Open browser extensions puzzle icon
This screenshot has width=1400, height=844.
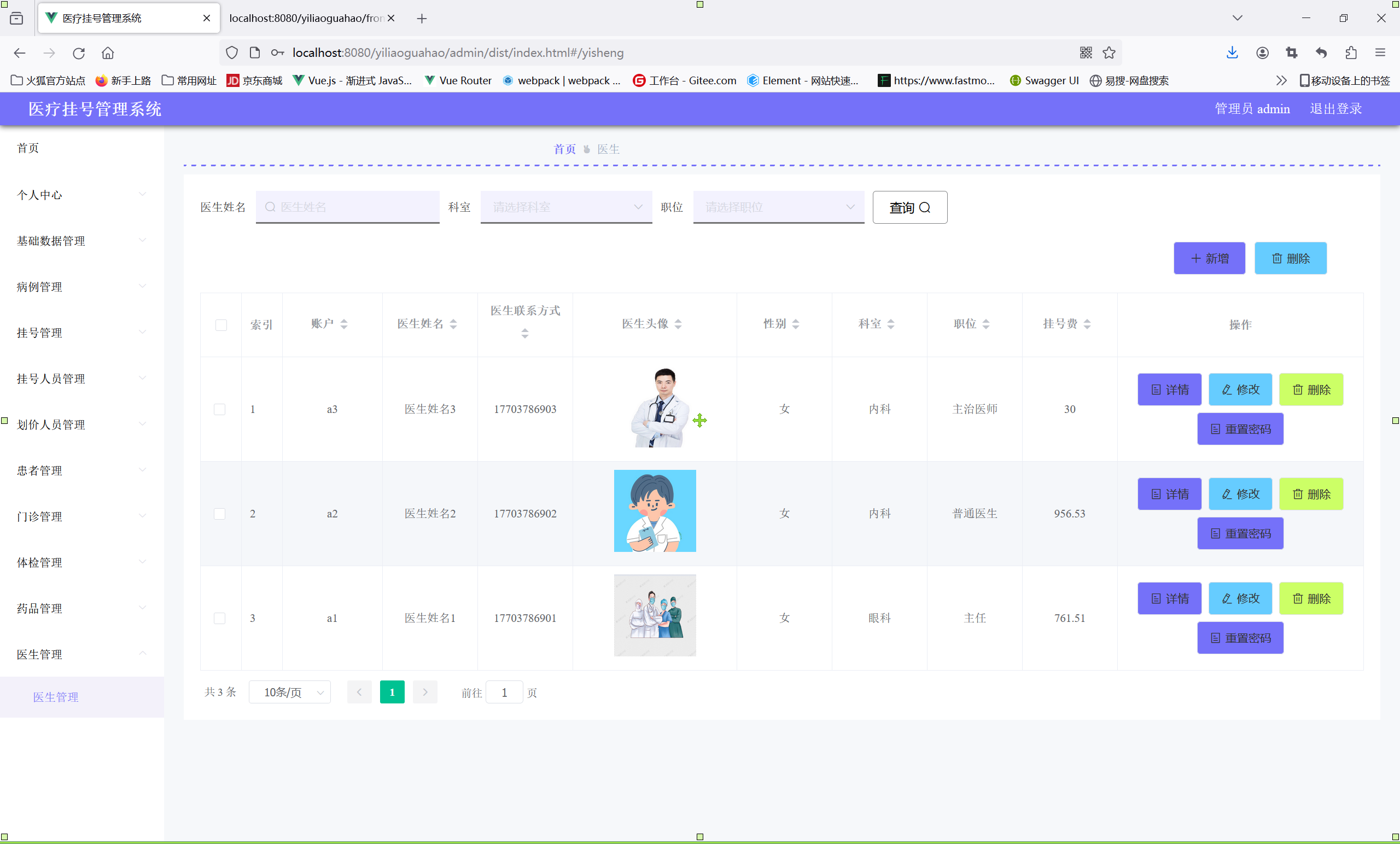point(1351,53)
